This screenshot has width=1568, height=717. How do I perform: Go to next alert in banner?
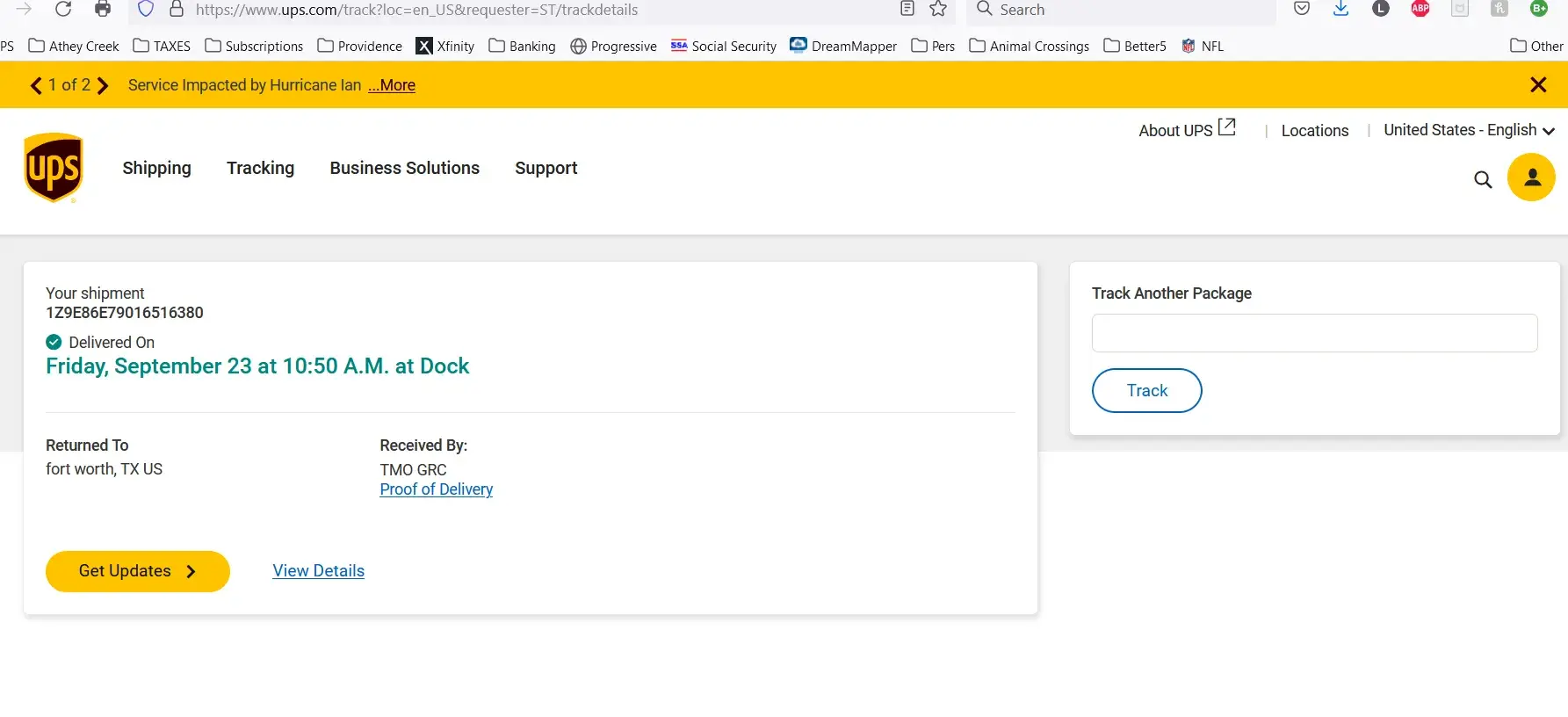tap(103, 85)
